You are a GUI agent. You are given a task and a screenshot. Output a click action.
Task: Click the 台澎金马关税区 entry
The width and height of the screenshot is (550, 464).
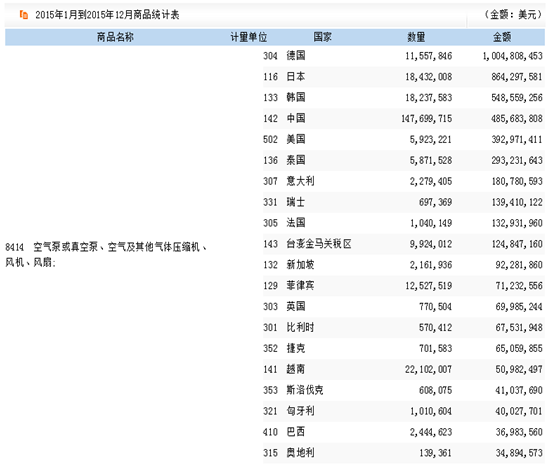tap(319, 244)
